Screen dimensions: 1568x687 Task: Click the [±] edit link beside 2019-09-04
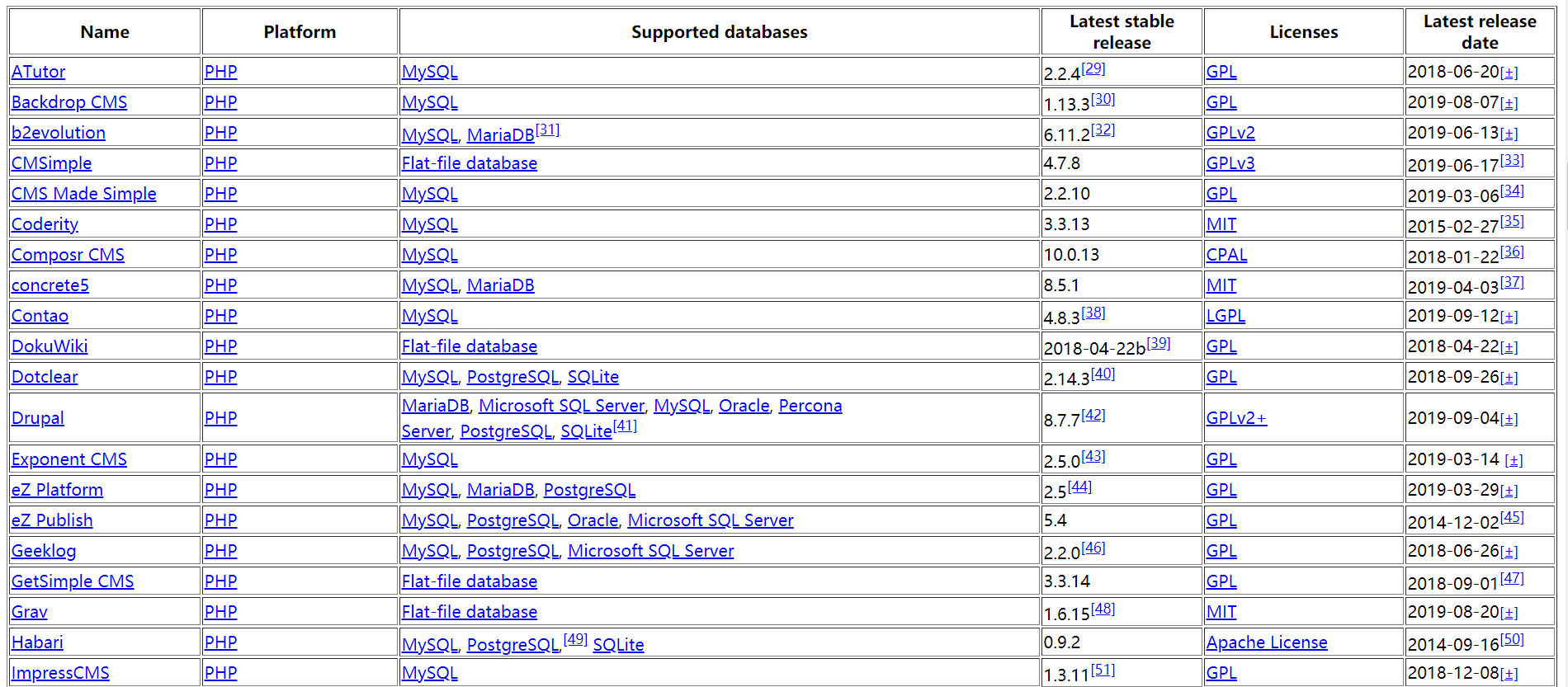coord(1509,420)
